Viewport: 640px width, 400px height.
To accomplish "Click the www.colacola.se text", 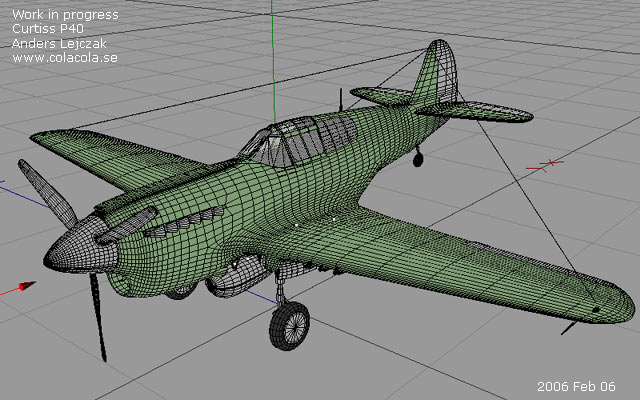I will point(65,58).
